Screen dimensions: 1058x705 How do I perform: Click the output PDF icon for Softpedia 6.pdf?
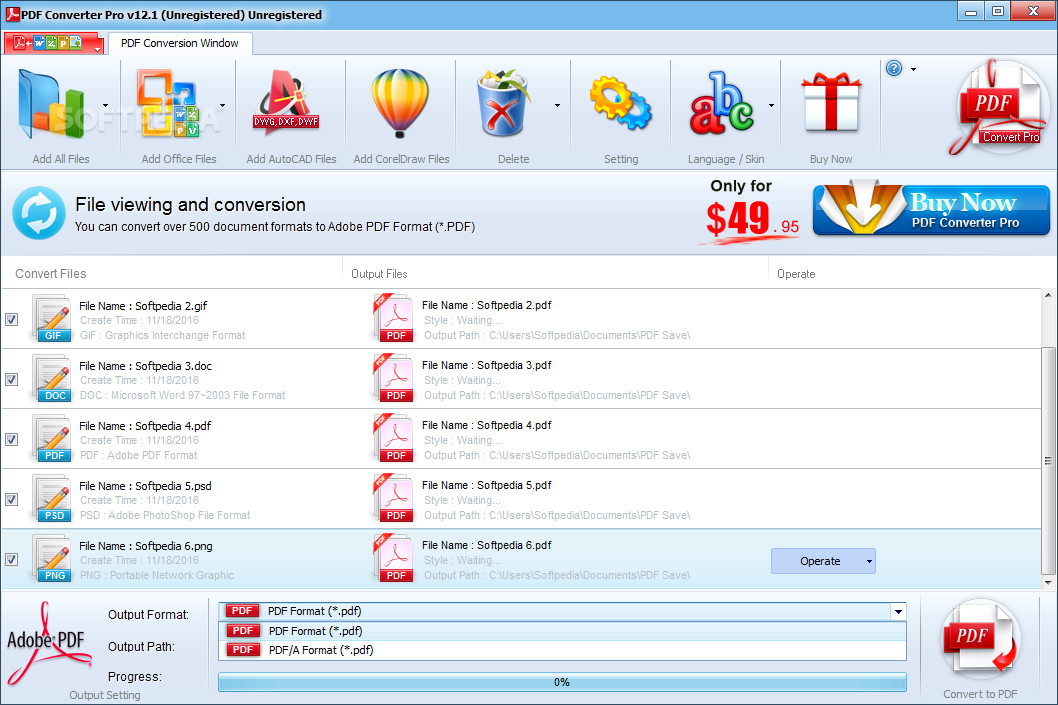[x=393, y=558]
